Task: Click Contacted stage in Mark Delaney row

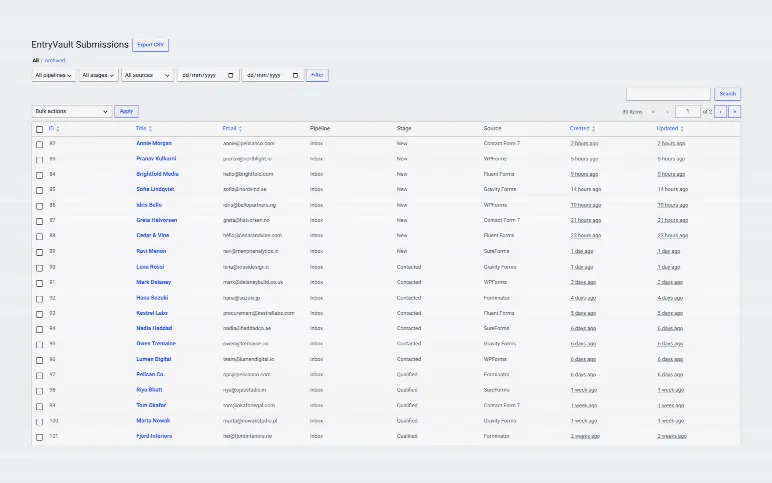Action: tap(409, 282)
